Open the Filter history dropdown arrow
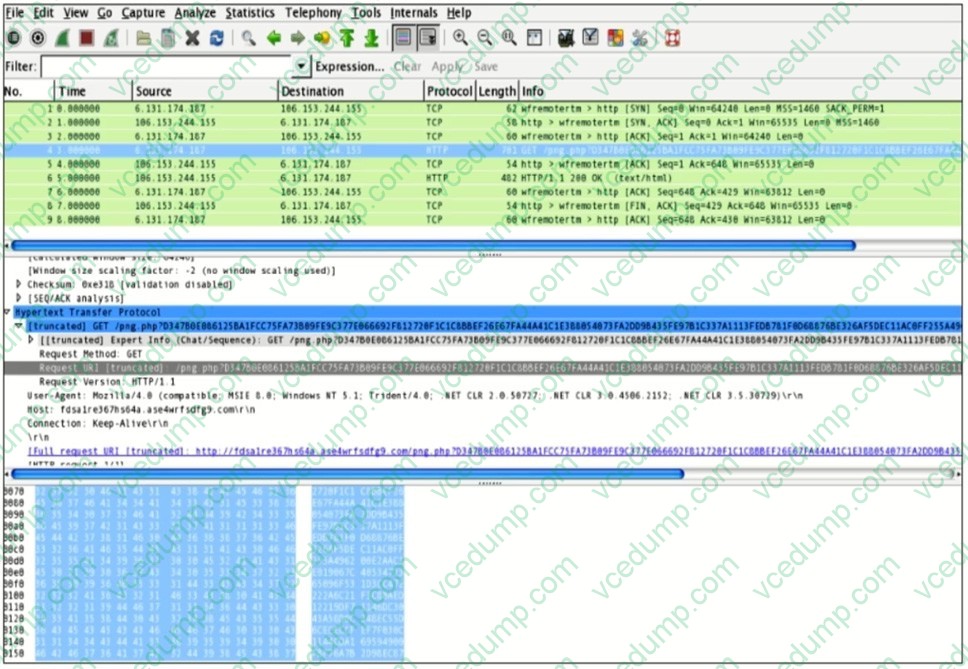Image resolution: width=968 pixels, height=669 pixels. point(302,66)
